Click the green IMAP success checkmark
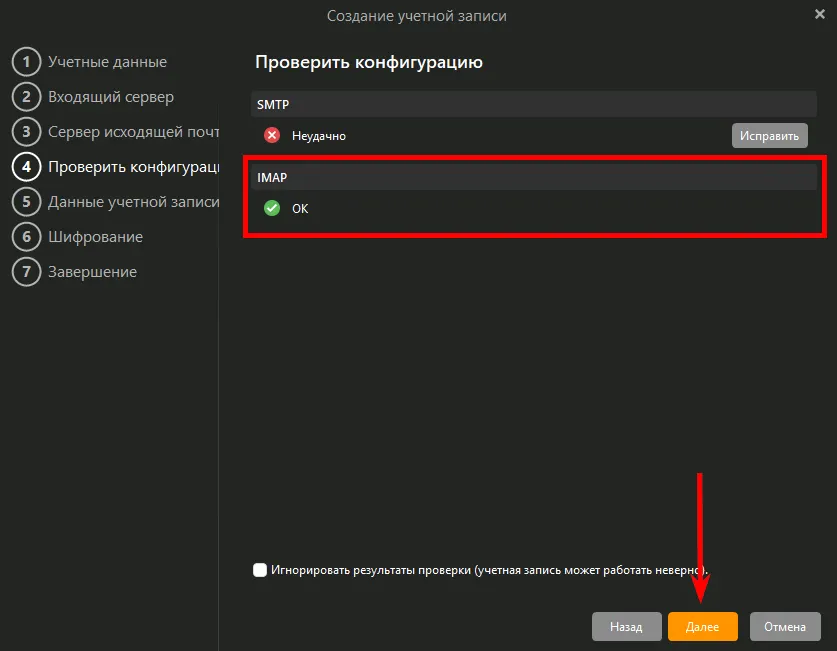 [x=271, y=208]
